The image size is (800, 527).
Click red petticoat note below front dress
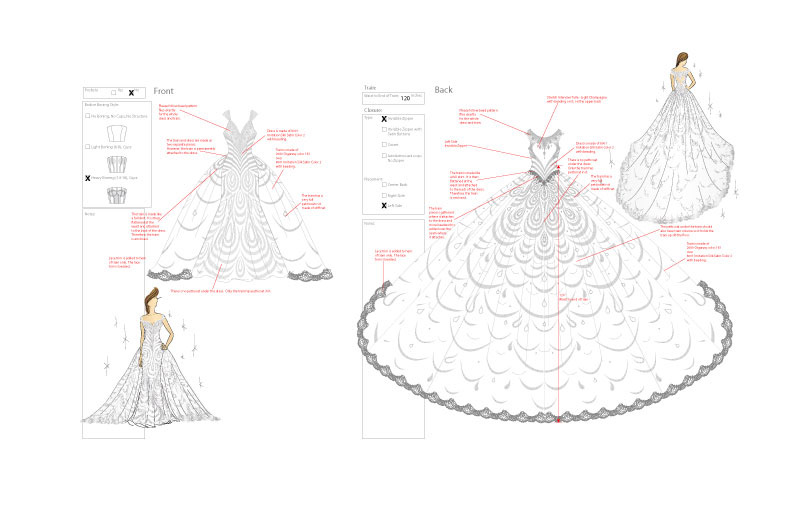[220, 291]
